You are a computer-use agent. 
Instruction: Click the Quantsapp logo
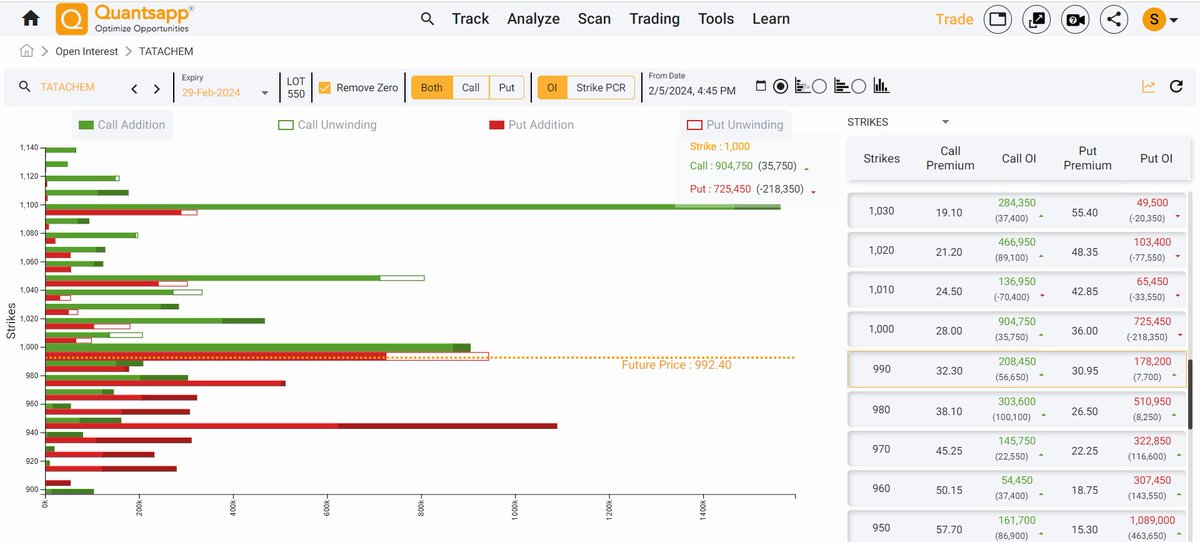[x=125, y=18]
